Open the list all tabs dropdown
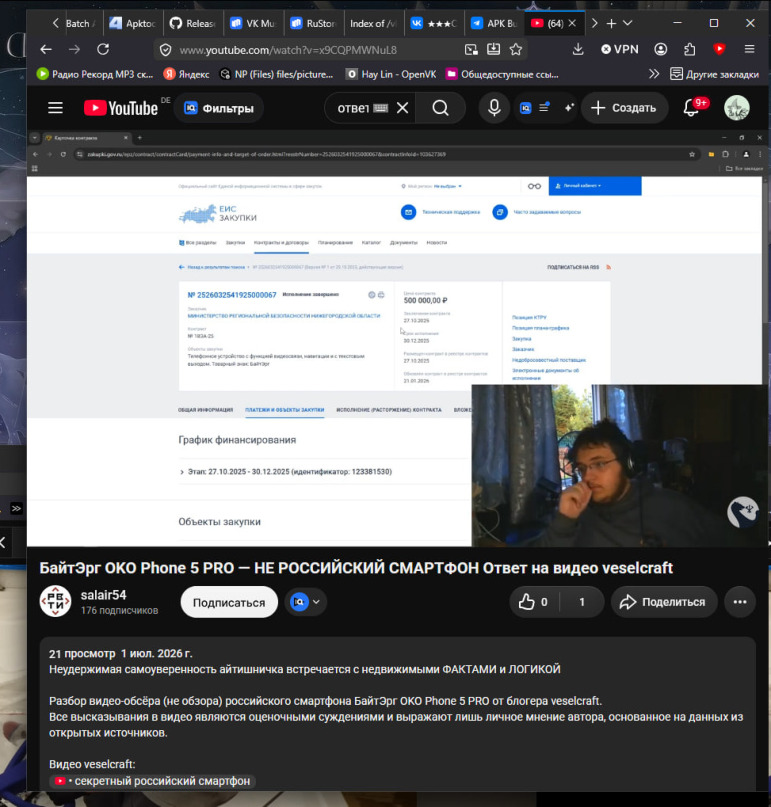The width and height of the screenshot is (771, 807). point(627,24)
